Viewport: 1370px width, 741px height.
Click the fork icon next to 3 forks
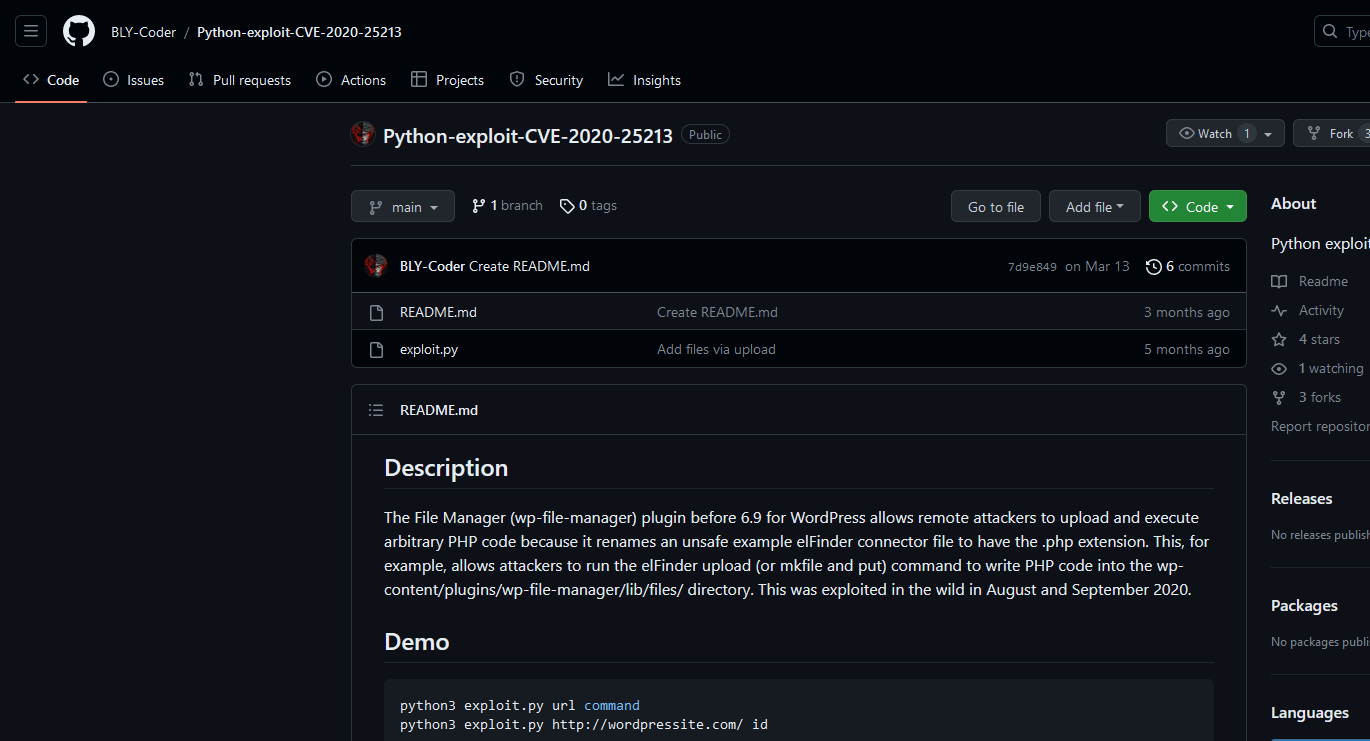(1279, 398)
